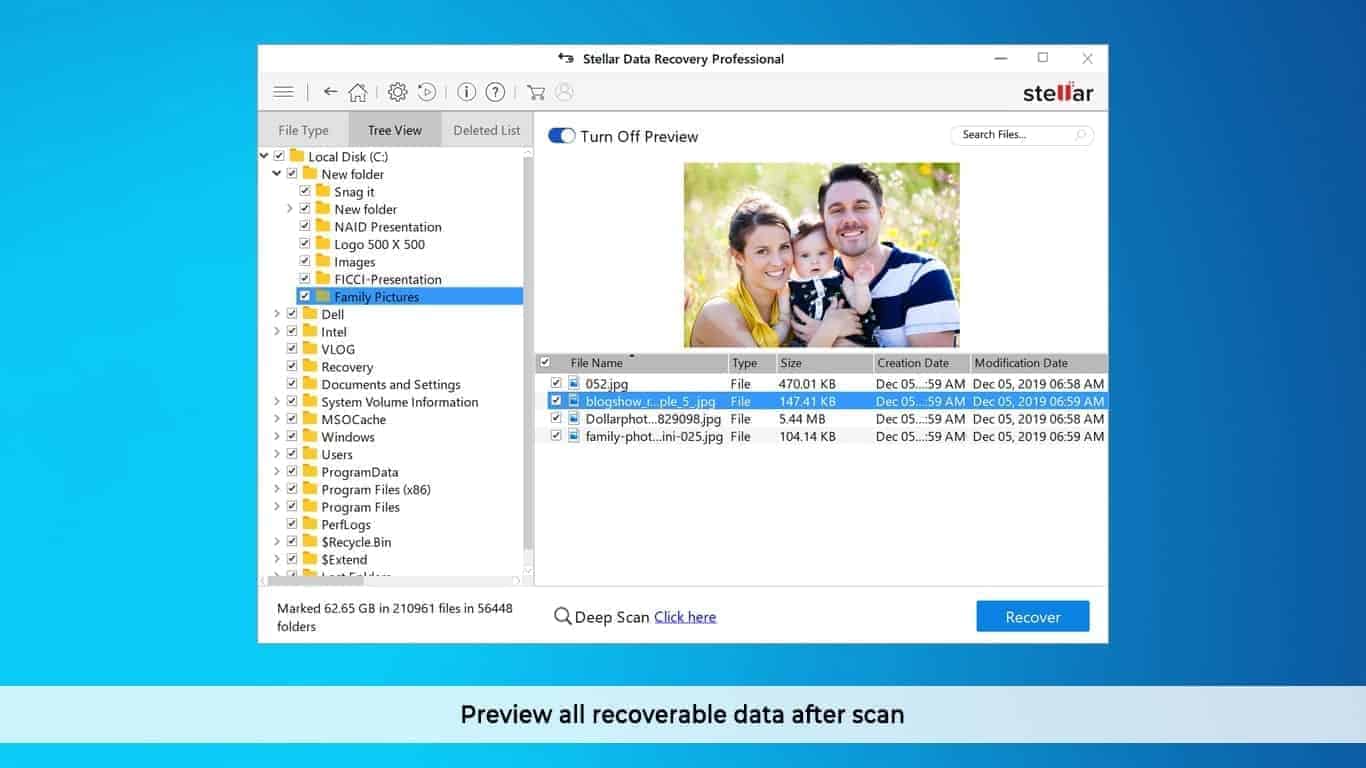
Task: Open the help question mark icon
Action: pos(494,91)
